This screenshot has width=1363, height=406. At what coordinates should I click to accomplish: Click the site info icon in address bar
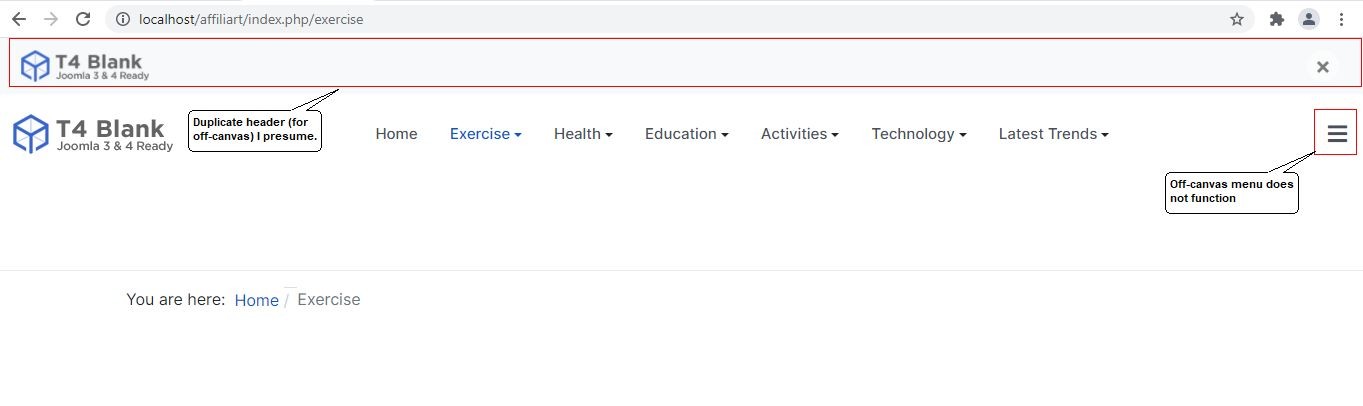(x=123, y=19)
